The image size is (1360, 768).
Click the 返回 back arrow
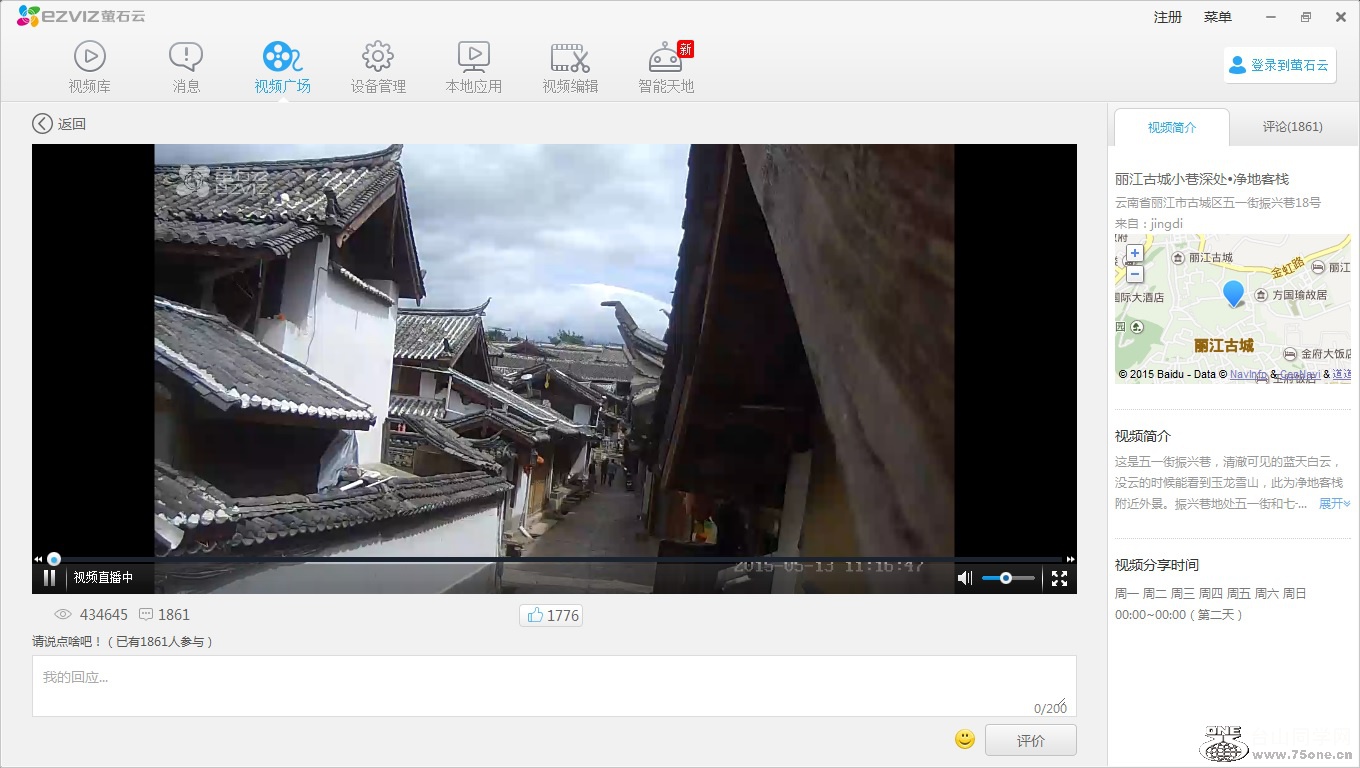(x=42, y=123)
